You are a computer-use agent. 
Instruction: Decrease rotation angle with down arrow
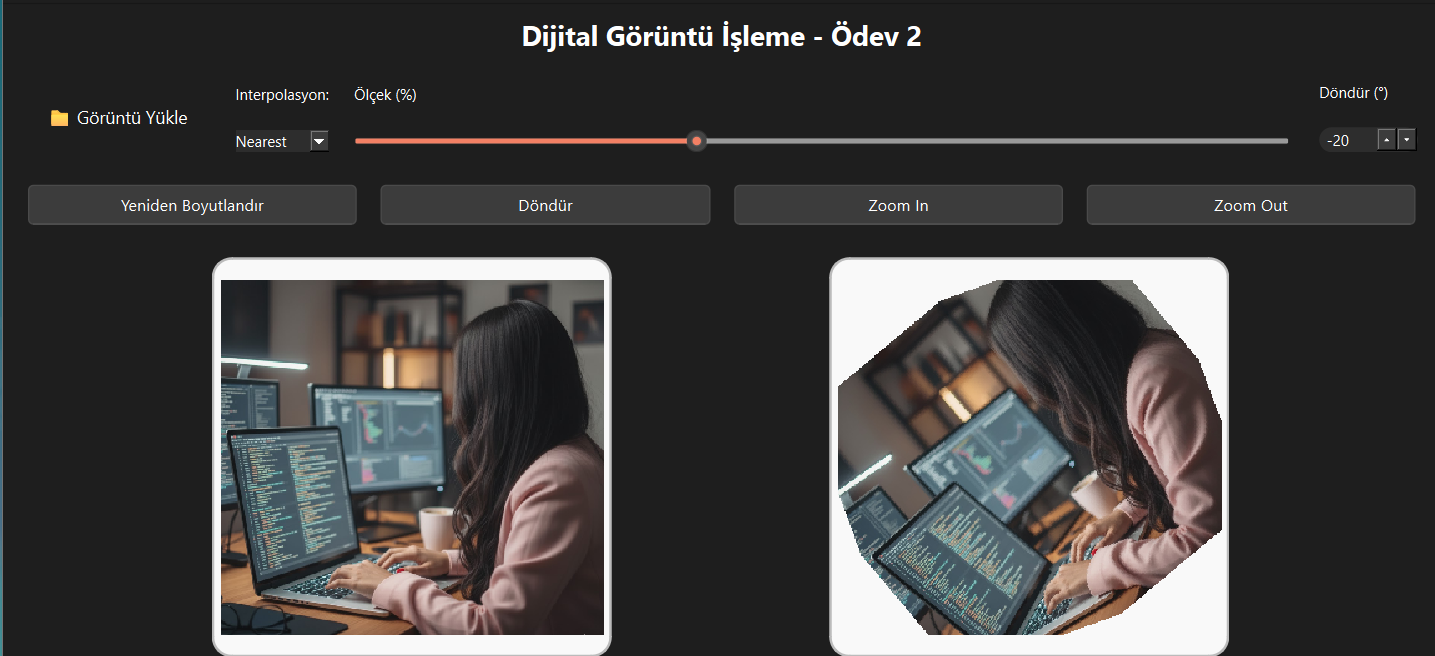[x=1406, y=140]
